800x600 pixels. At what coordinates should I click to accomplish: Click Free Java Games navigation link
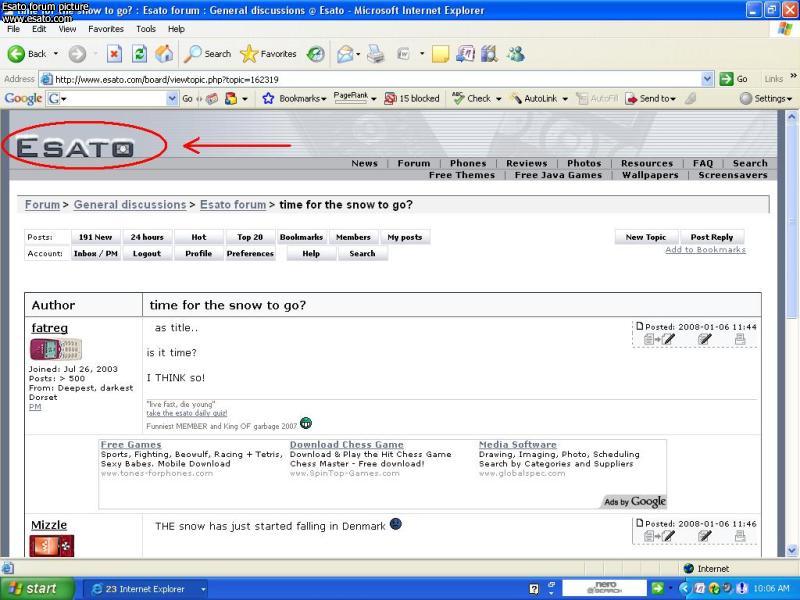pos(558,175)
